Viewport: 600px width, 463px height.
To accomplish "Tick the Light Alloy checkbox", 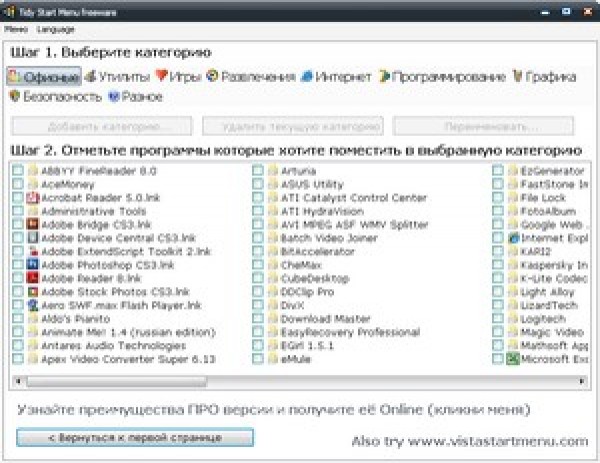I will (x=498, y=292).
